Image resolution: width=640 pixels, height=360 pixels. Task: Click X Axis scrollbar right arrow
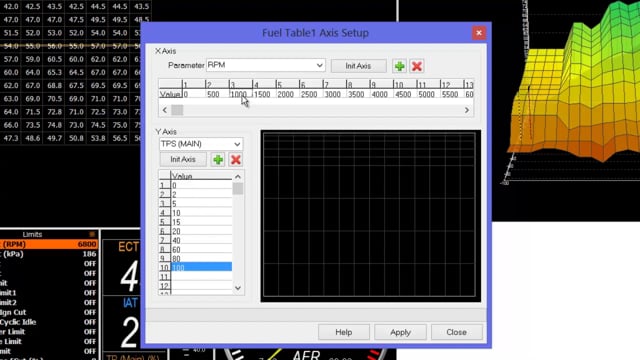[467, 110]
